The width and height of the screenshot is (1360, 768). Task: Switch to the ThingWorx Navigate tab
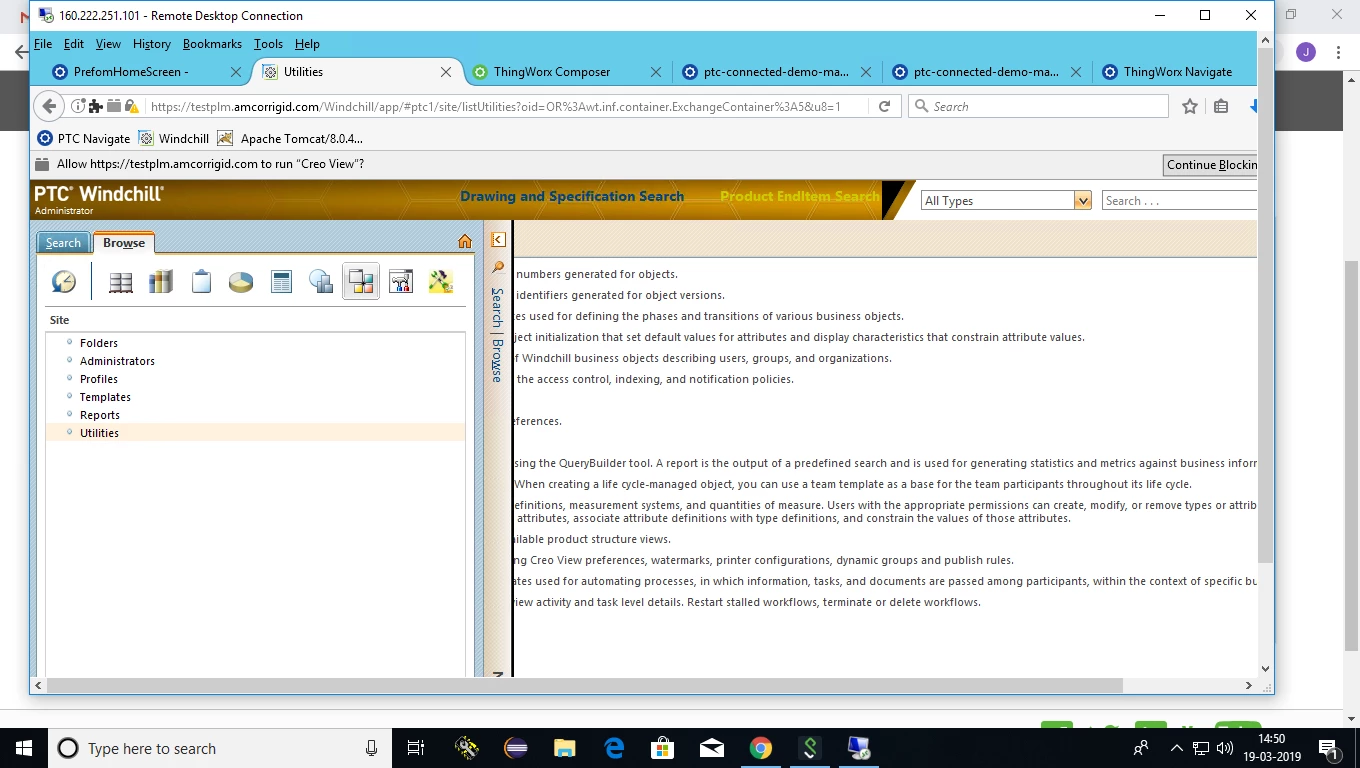click(1175, 72)
